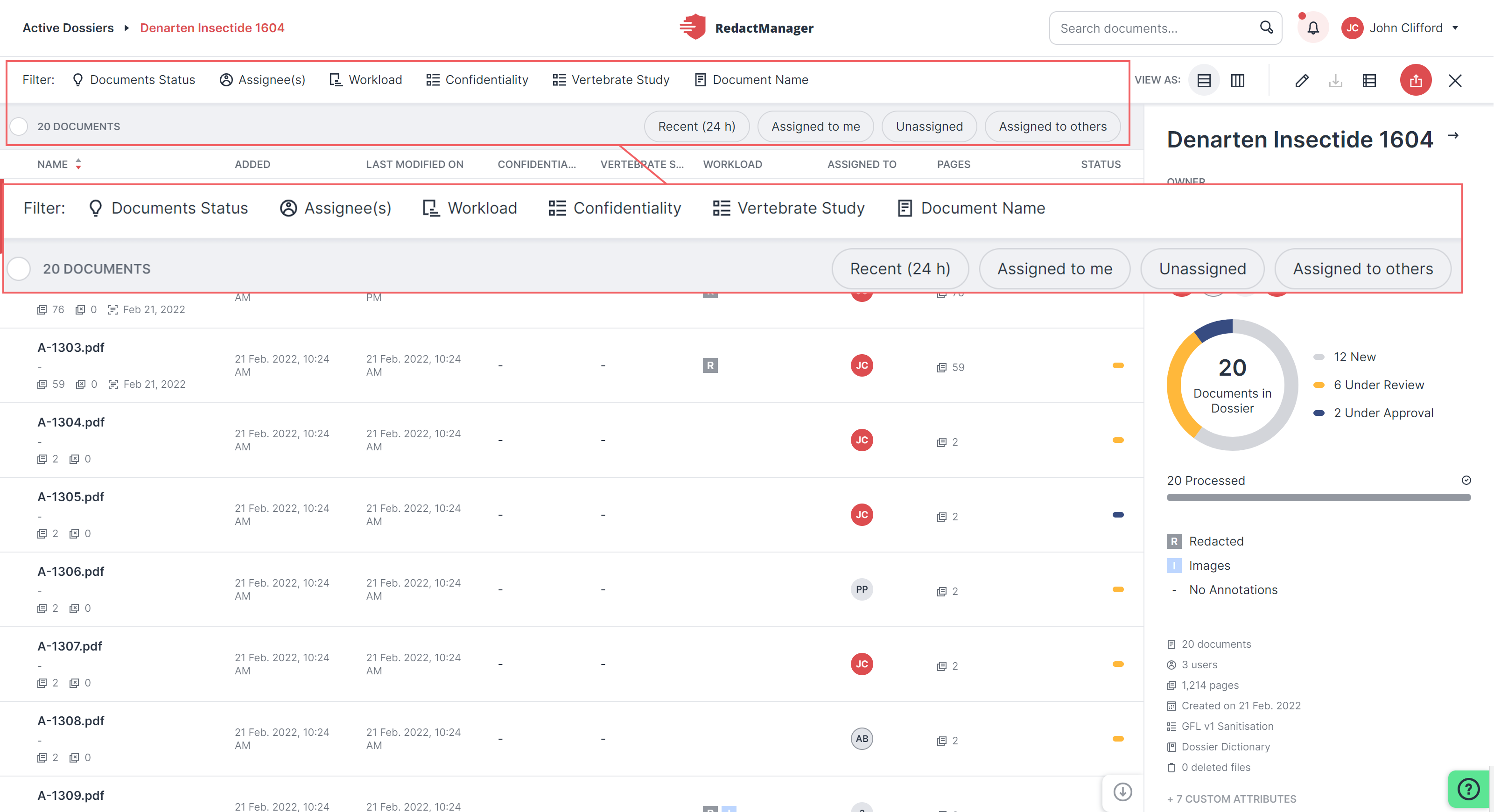Toggle Assigned to others chip in the smaller top bar
1494x812 pixels.
[x=1052, y=126]
